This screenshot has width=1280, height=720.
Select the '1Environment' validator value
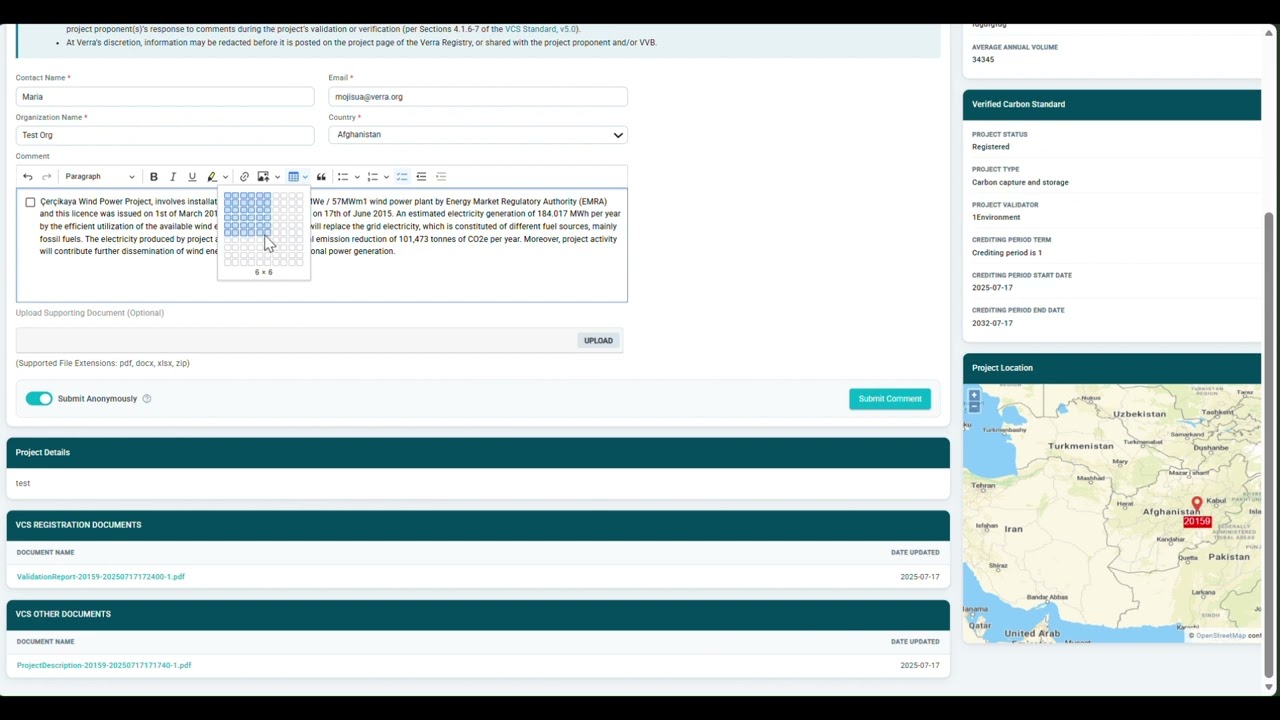point(996,217)
